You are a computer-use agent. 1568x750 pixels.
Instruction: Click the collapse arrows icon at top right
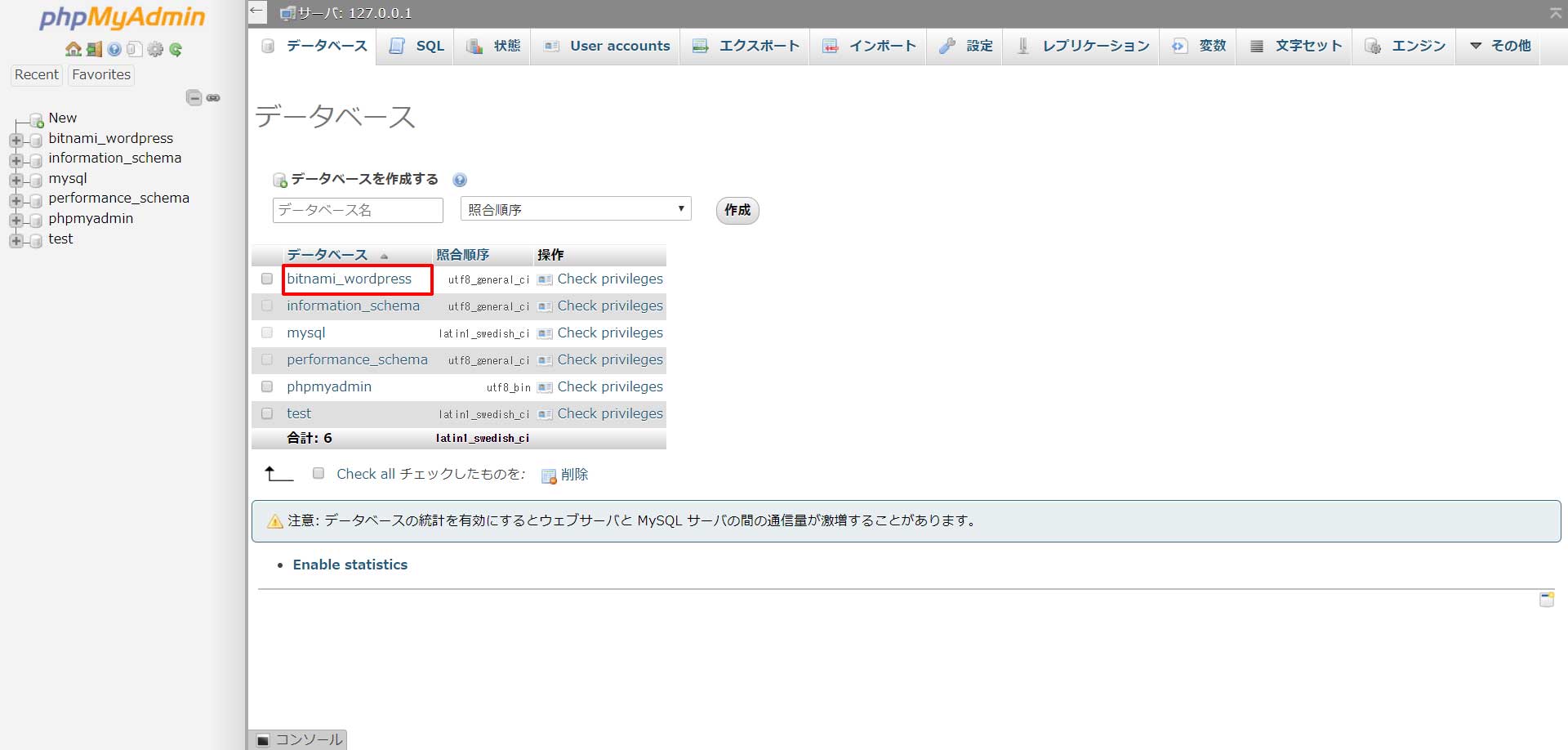[x=1556, y=12]
